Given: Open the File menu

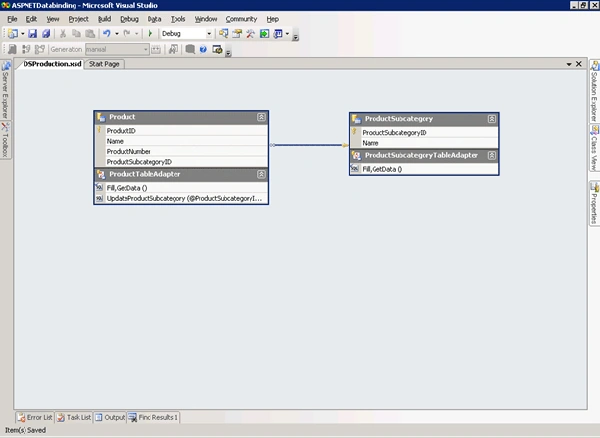Looking at the screenshot, I should (x=12, y=19).
